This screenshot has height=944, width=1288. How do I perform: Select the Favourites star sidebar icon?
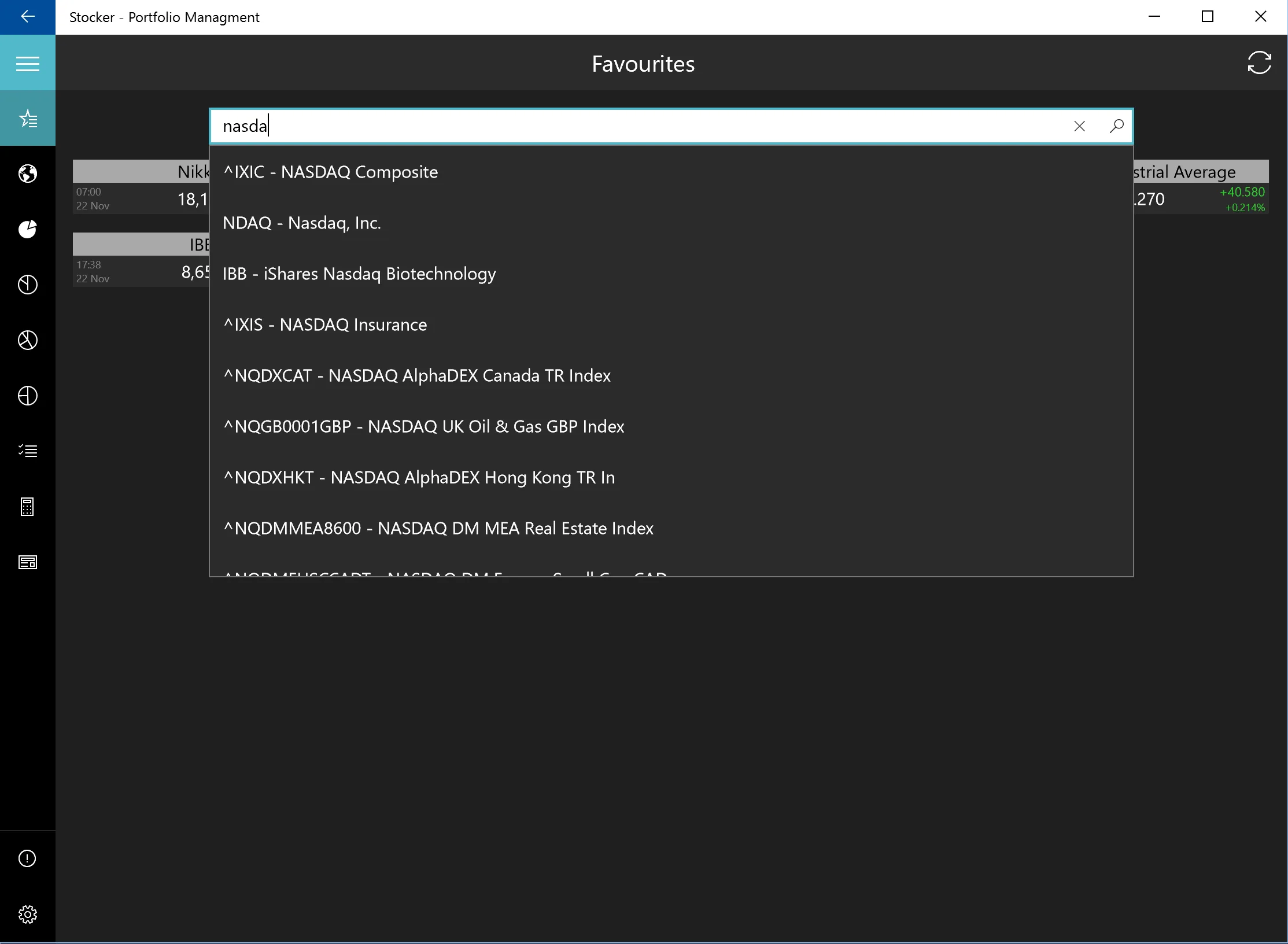27,119
